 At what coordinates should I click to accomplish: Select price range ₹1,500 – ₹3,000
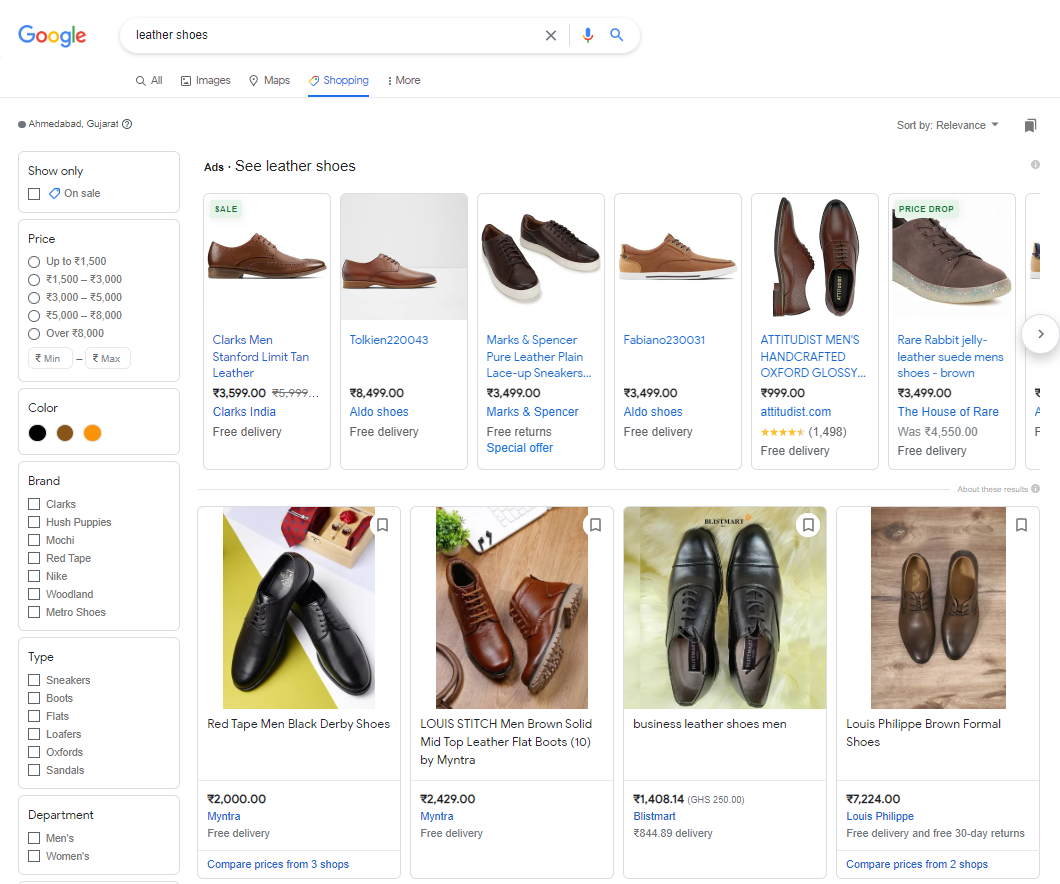(34, 280)
